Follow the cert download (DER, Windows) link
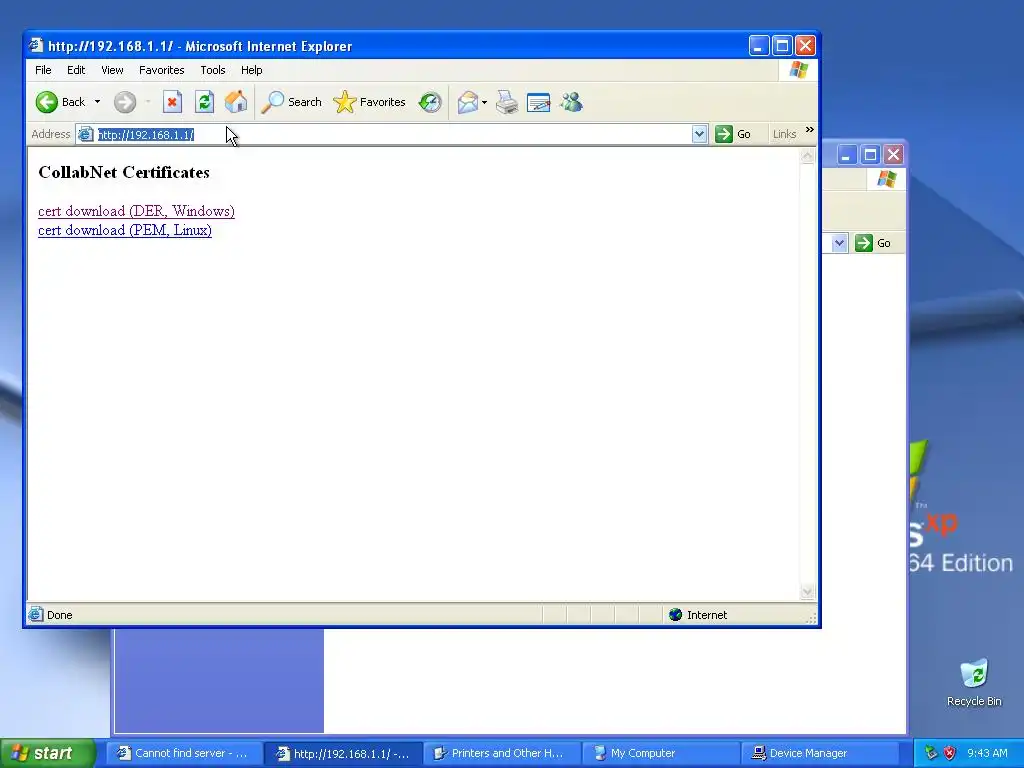Viewport: 1024px width, 768px height. coord(136,211)
